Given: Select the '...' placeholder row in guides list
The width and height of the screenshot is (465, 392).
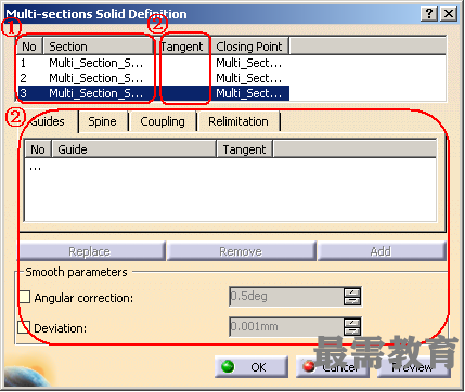Looking at the screenshot, I should (35, 167).
